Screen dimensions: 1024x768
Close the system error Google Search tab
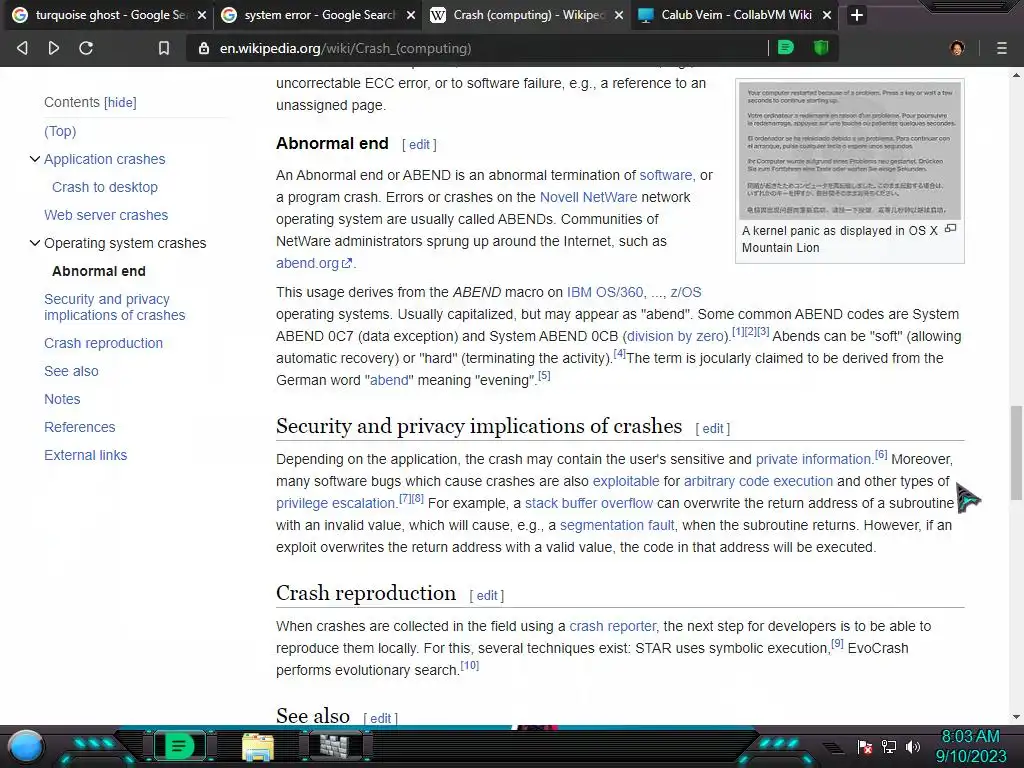(x=411, y=15)
